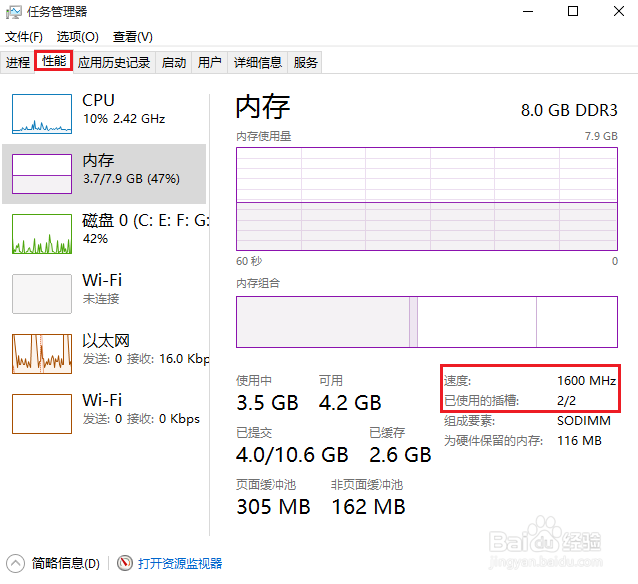Click the 已使用的插槽 2/2 value
This screenshot has width=638, height=584.
pyautogui.click(x=566, y=401)
